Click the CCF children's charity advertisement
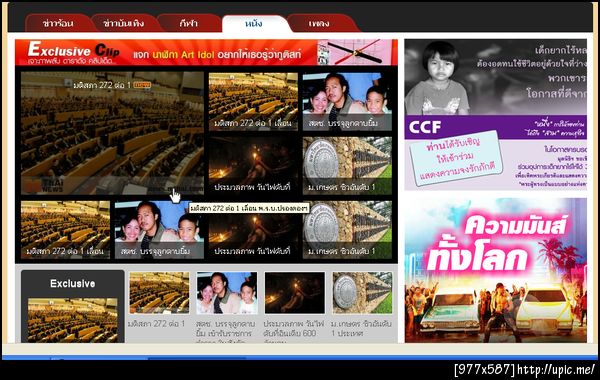 [x=496, y=114]
